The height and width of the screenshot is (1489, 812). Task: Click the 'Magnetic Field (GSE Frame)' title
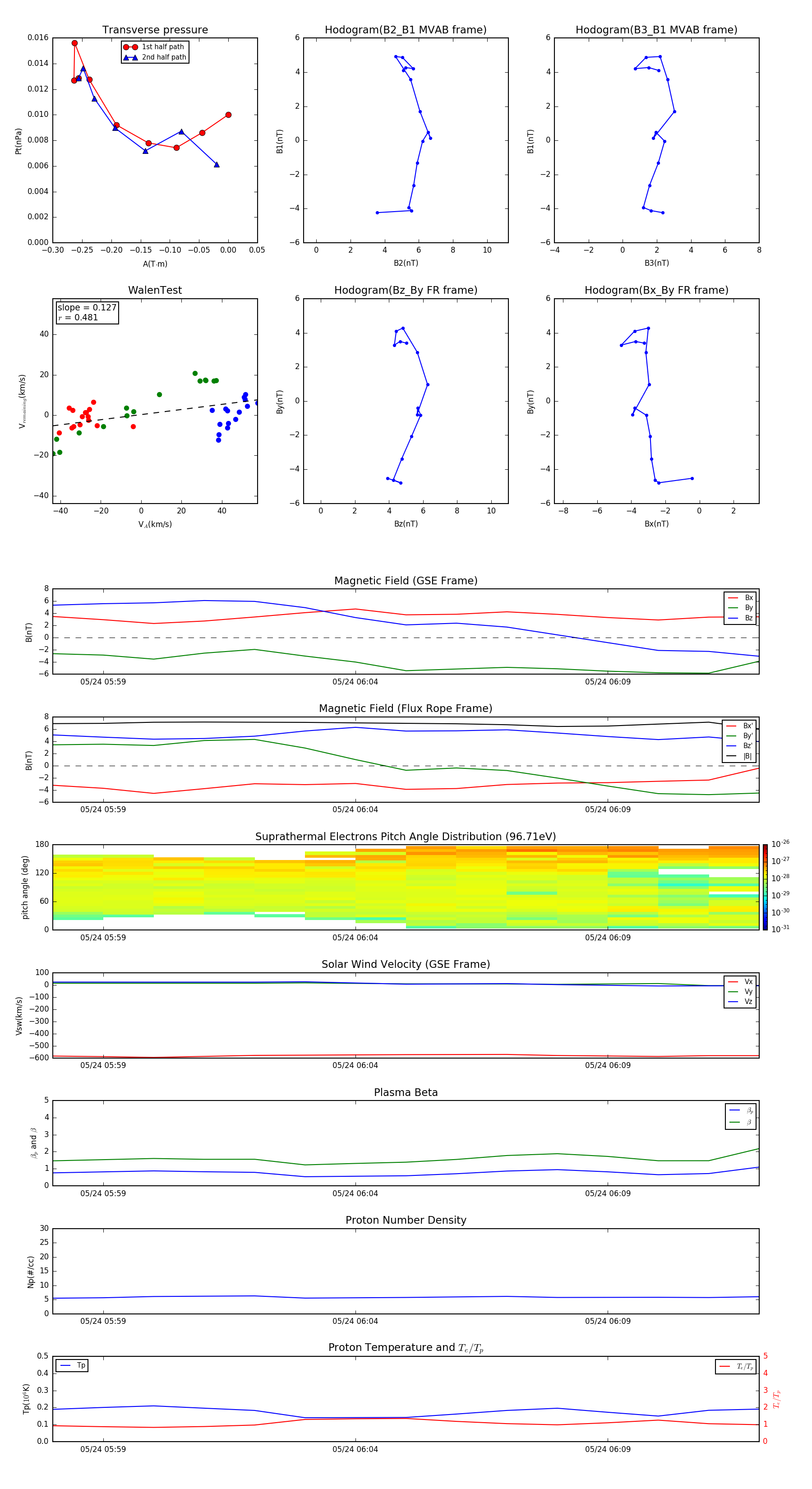406,581
